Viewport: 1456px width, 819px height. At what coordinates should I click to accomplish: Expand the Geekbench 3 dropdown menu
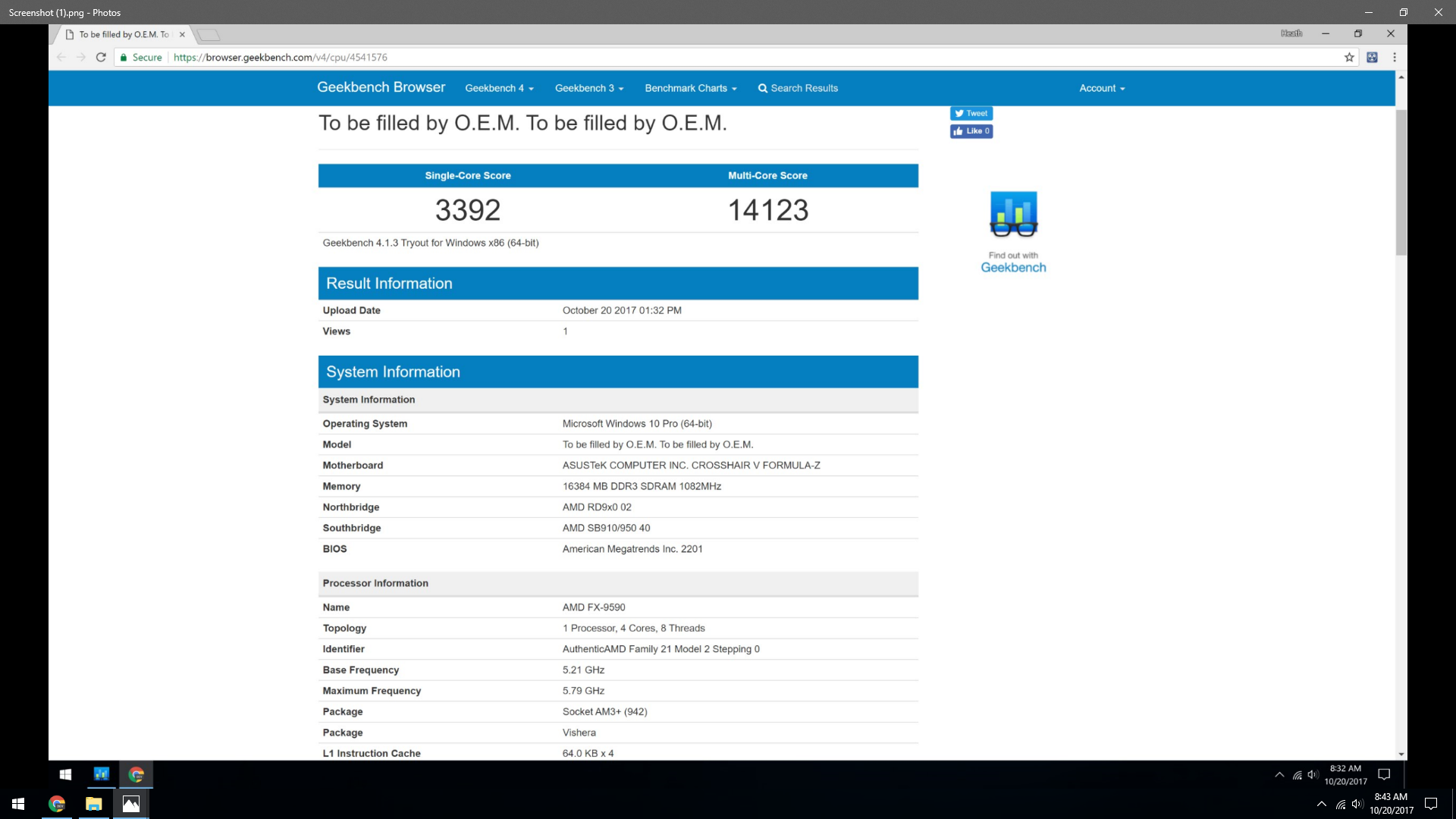click(589, 88)
